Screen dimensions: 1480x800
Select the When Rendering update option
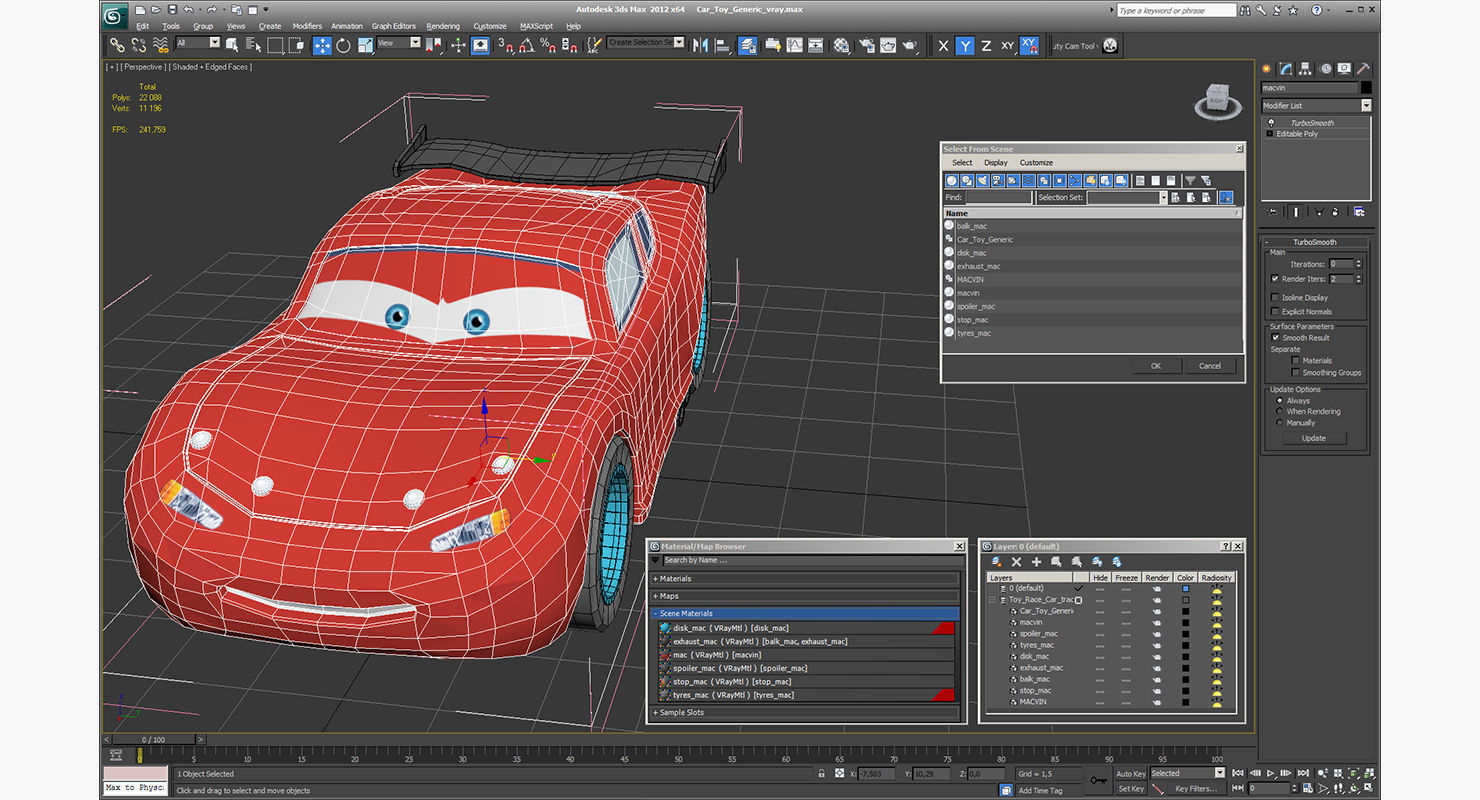pos(1279,411)
